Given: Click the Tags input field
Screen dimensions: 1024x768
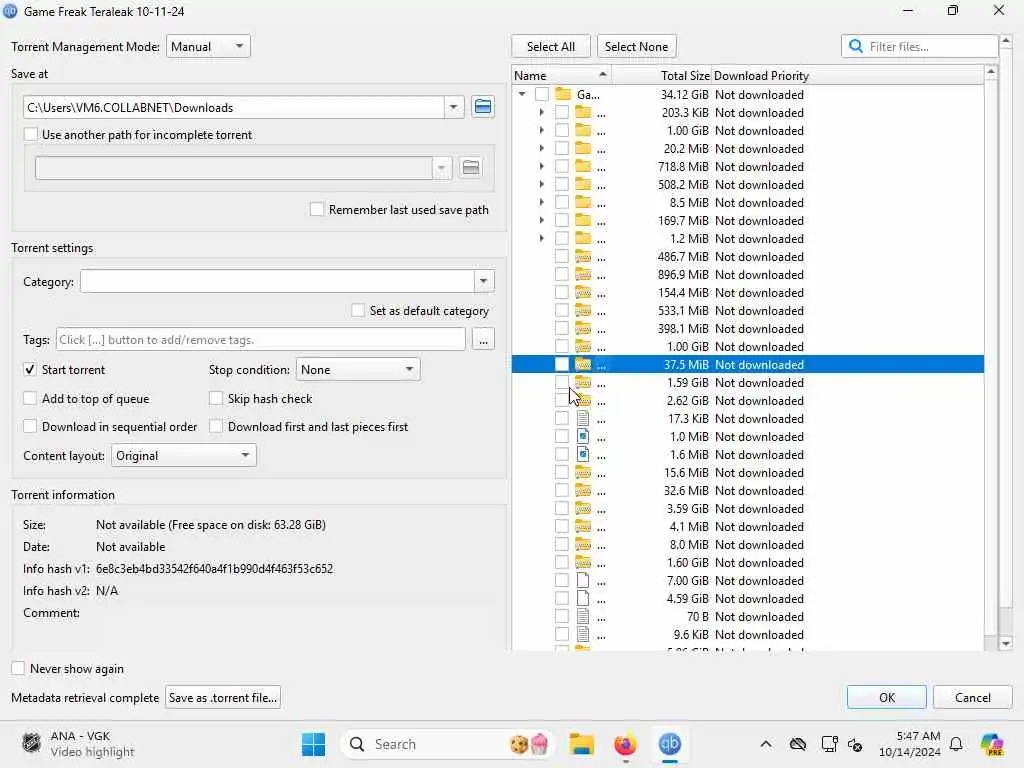Looking at the screenshot, I should [x=261, y=340].
